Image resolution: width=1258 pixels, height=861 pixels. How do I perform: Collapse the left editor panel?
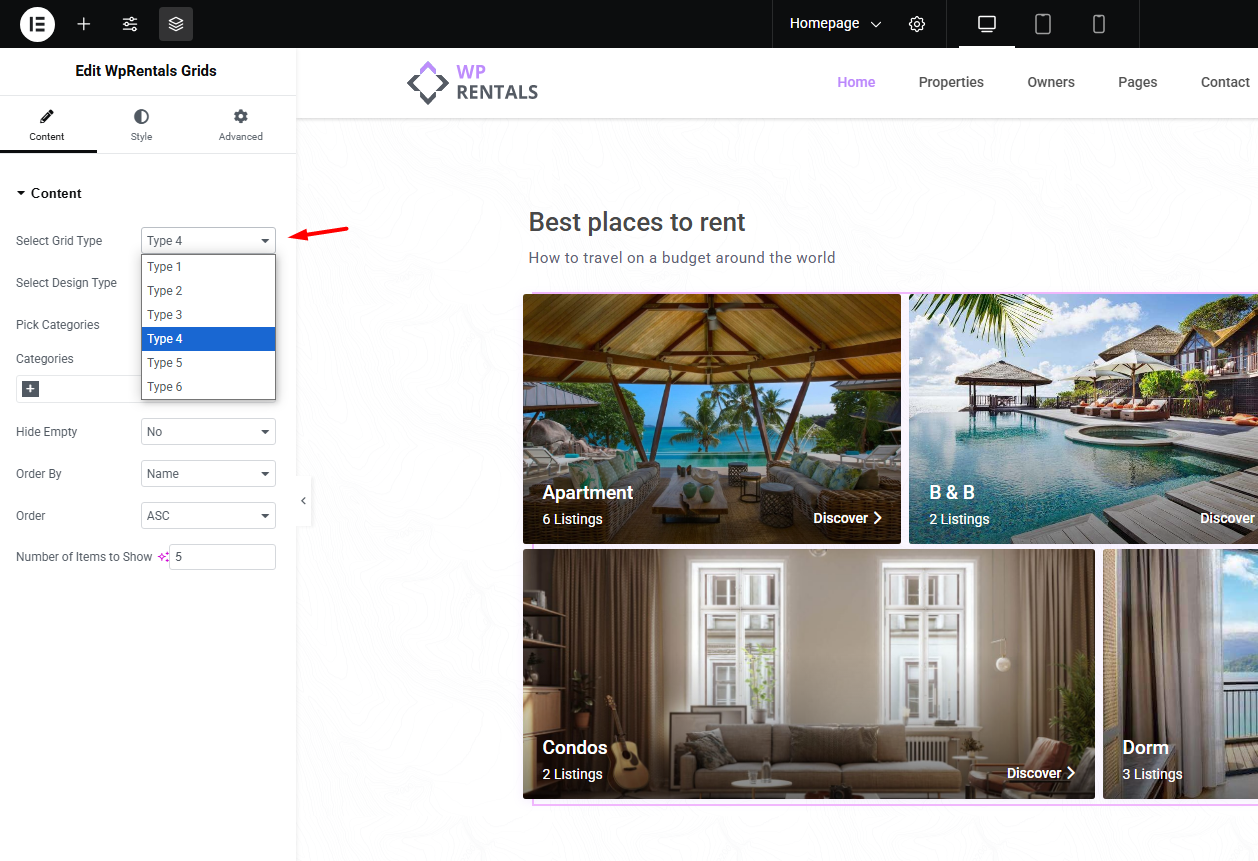(x=303, y=501)
